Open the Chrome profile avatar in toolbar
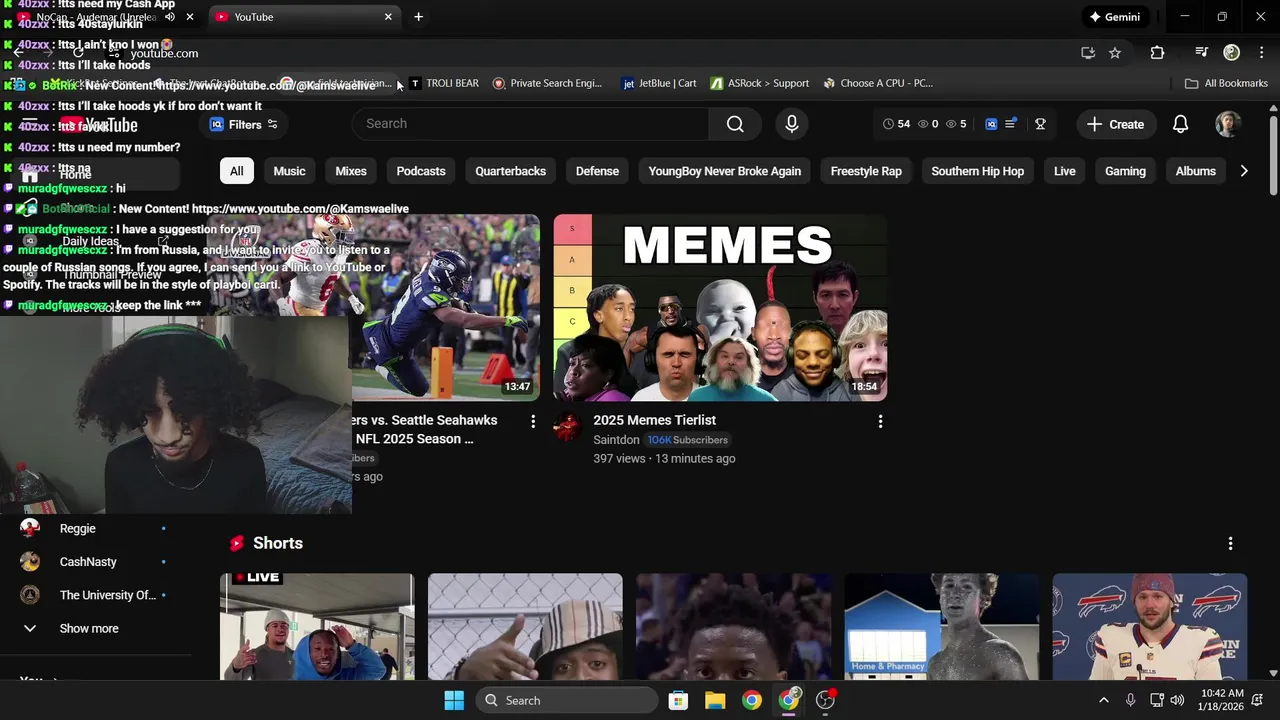This screenshot has width=1280, height=720. point(1232,53)
